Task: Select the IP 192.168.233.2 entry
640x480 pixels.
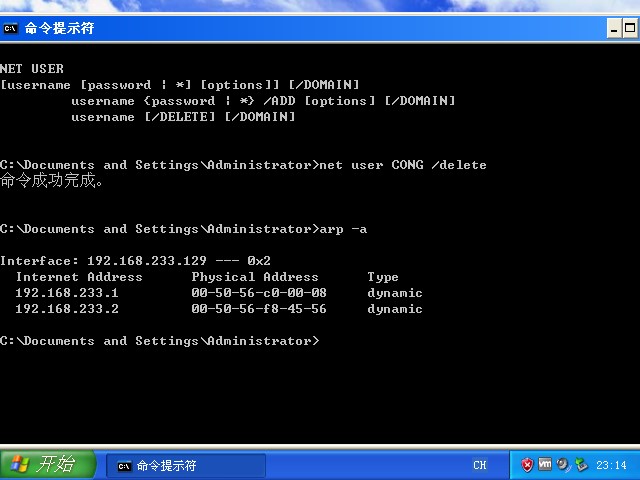Action: click(67, 309)
